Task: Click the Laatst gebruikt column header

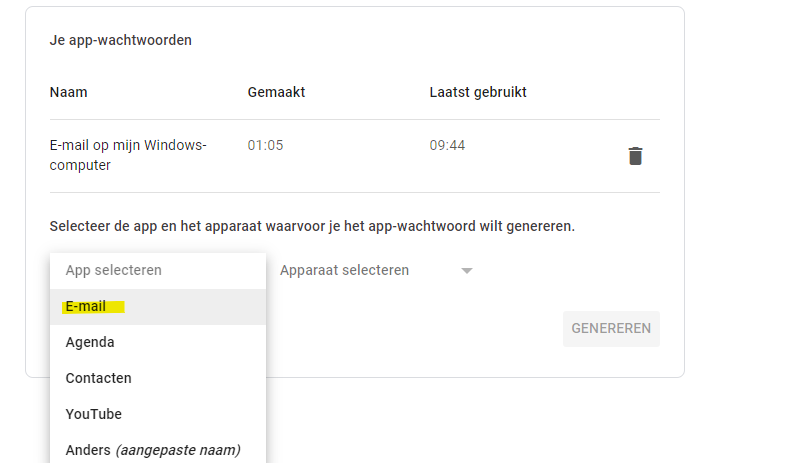Action: [478, 92]
